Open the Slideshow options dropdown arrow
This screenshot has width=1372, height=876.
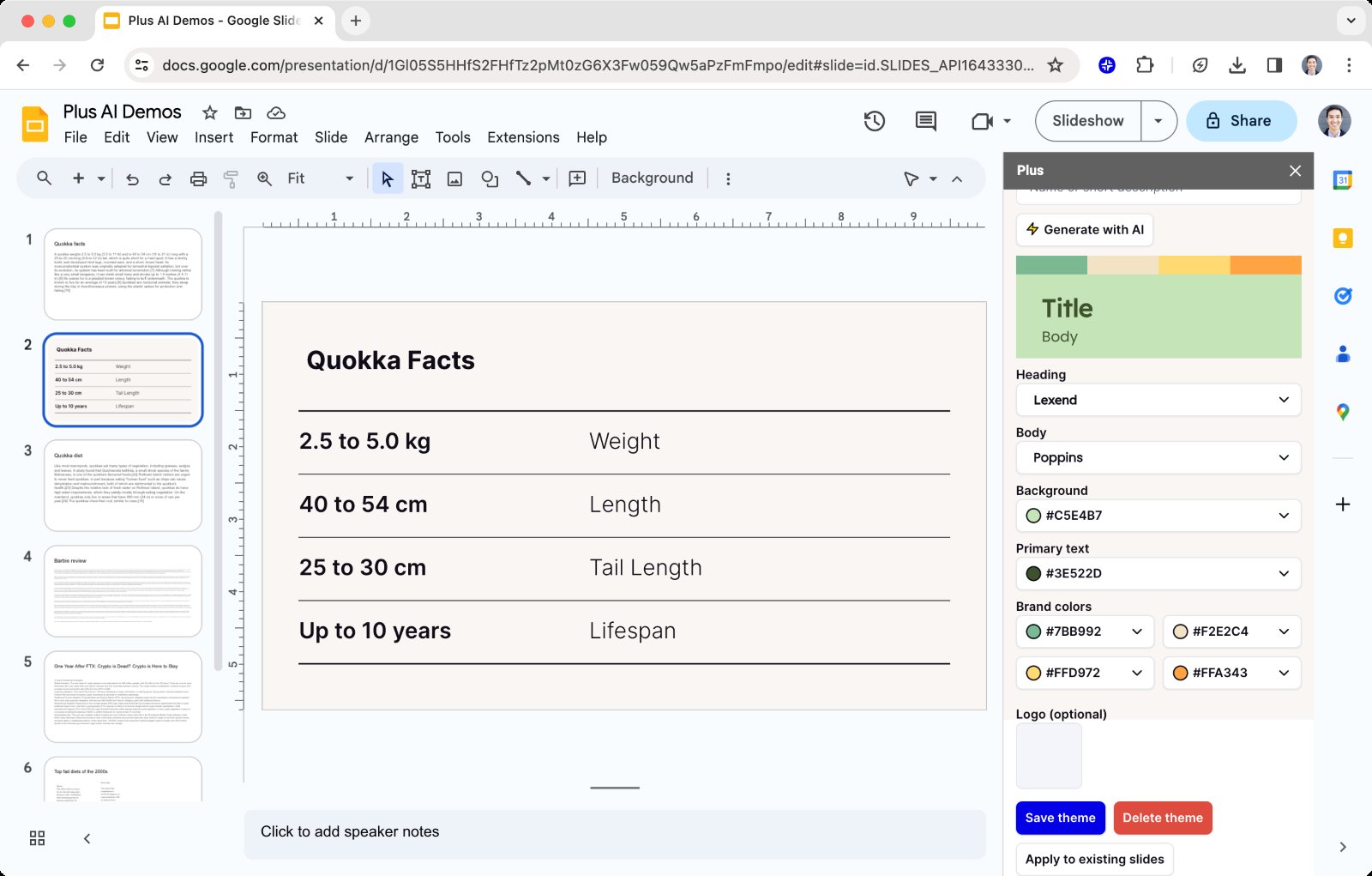(1158, 121)
